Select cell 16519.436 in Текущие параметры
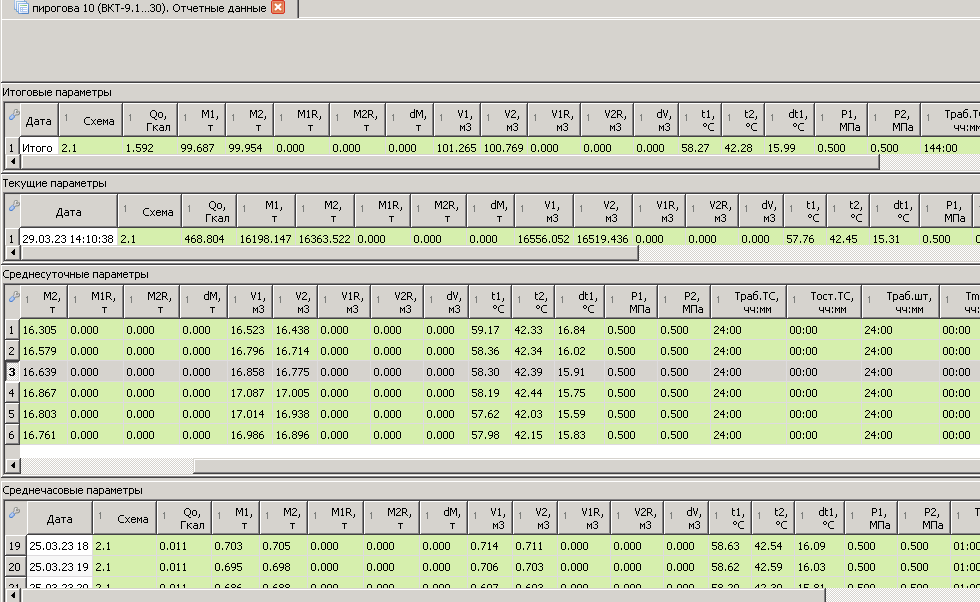This screenshot has width=980, height=602. 603,239
